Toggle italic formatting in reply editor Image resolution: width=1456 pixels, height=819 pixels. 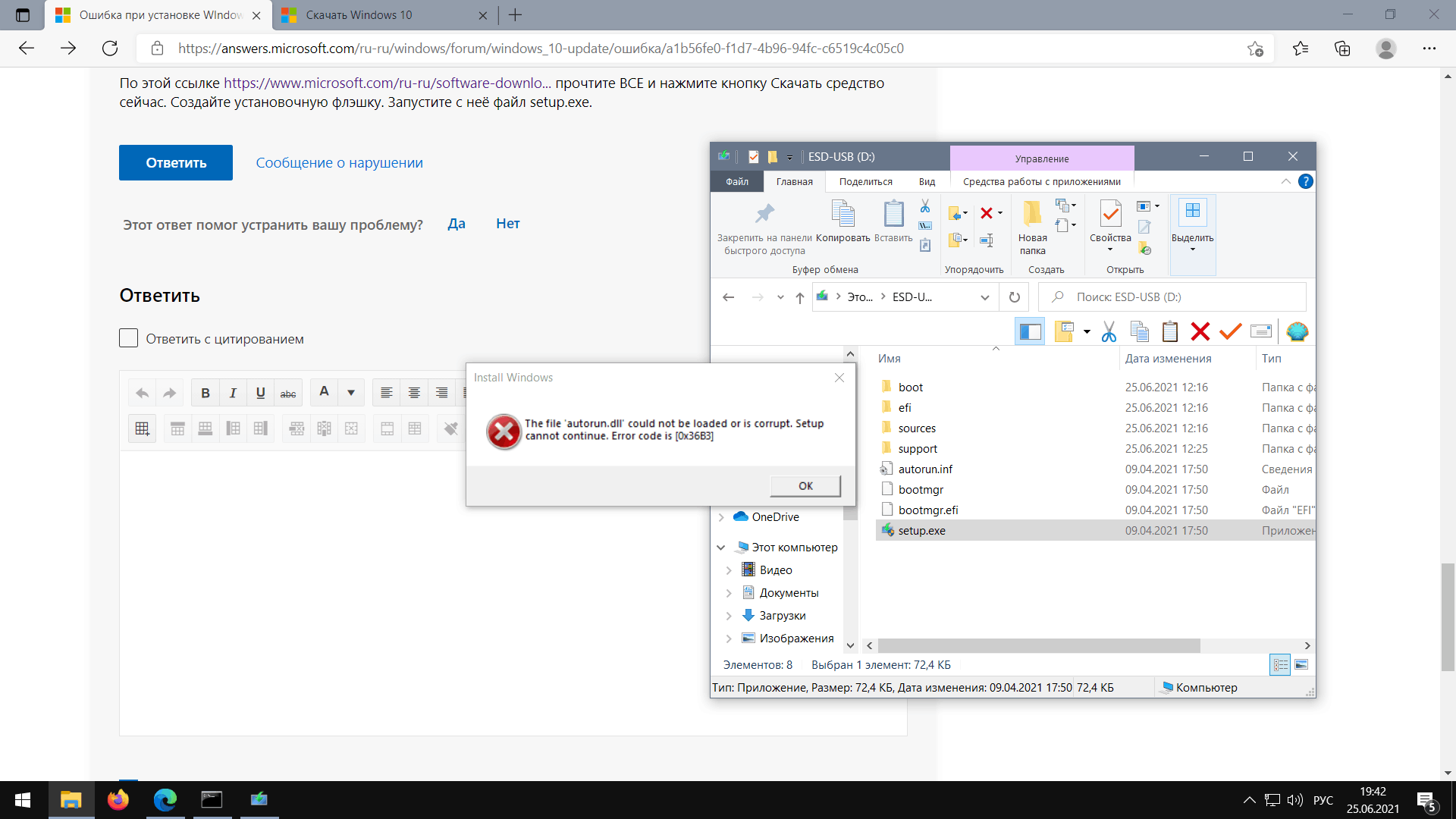pos(233,393)
